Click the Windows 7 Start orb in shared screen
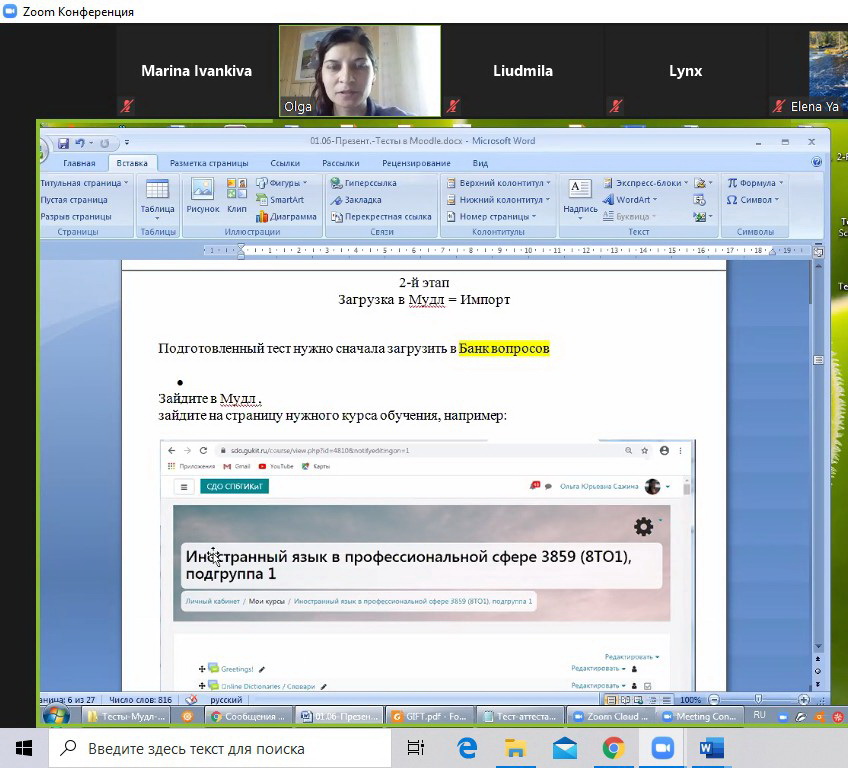This screenshot has height=768, width=848. tap(57, 716)
